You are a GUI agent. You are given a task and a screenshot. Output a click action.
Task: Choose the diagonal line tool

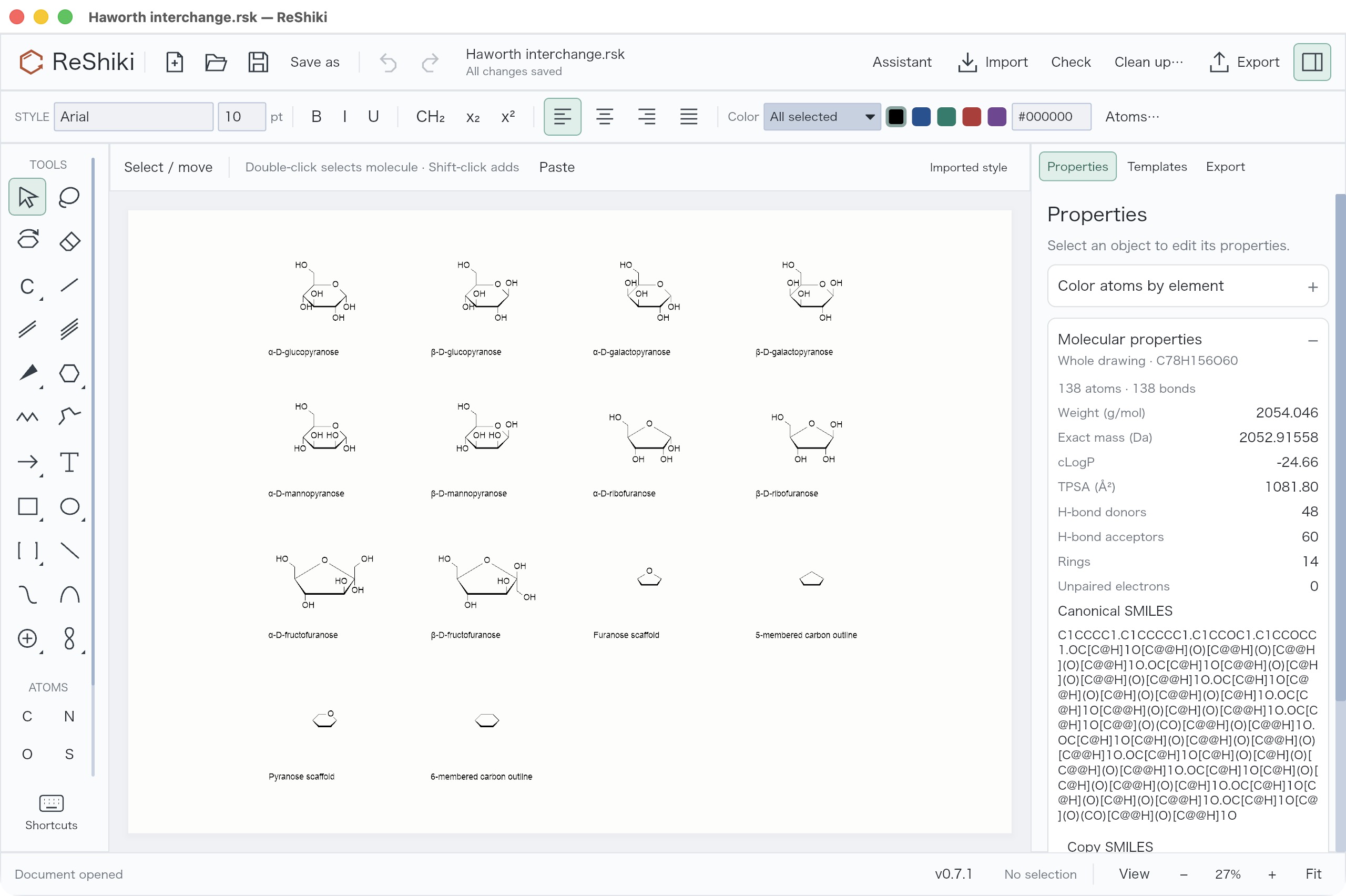pyautogui.click(x=69, y=551)
